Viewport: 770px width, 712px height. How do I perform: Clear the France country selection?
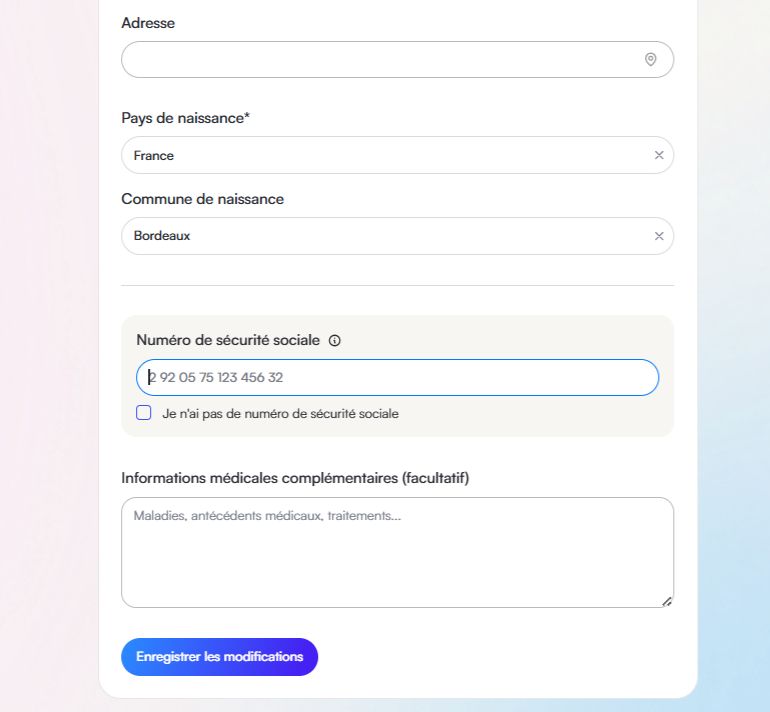click(x=659, y=155)
